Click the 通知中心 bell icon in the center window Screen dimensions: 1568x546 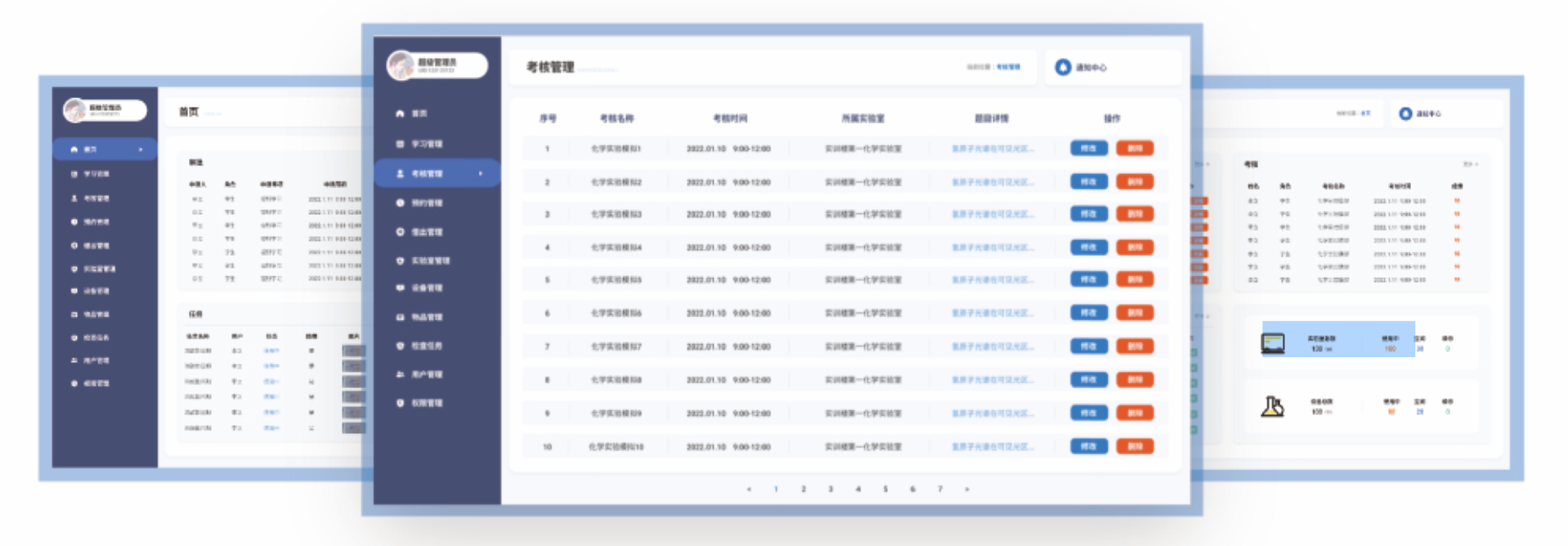point(1063,67)
